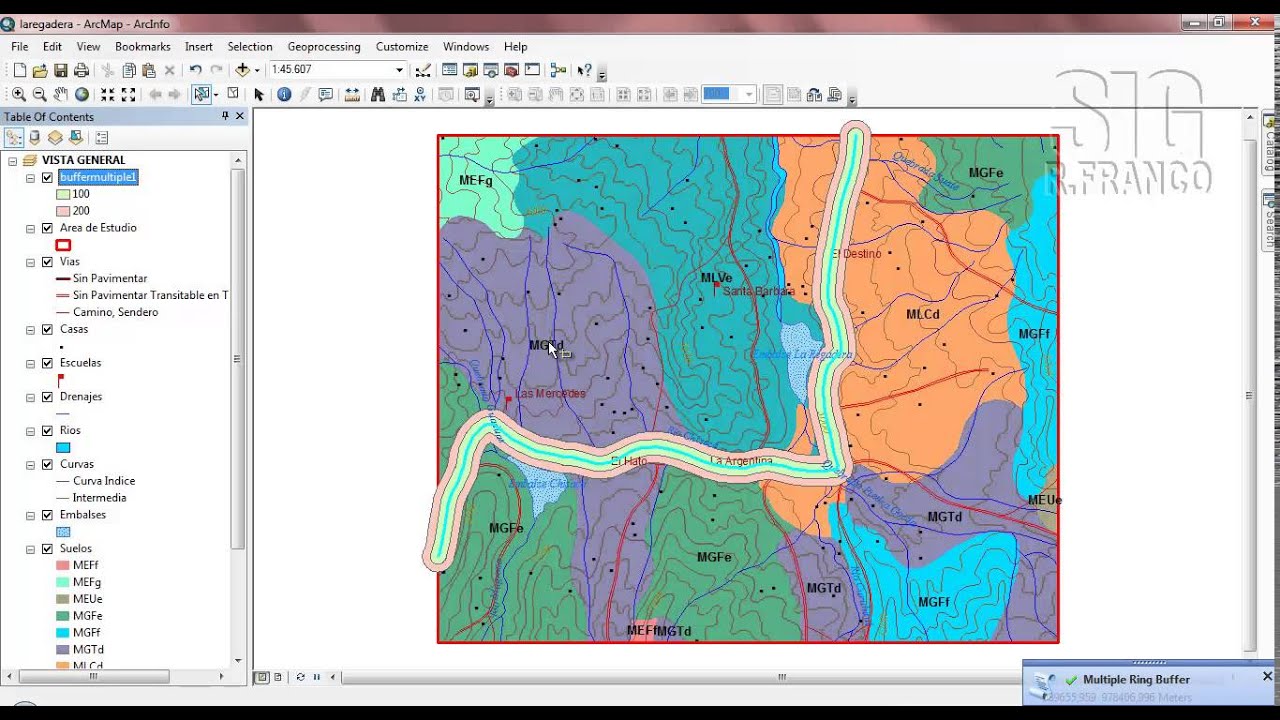Select the Zoom In magnifier tool
The width and height of the screenshot is (1280, 720).
coord(19,94)
